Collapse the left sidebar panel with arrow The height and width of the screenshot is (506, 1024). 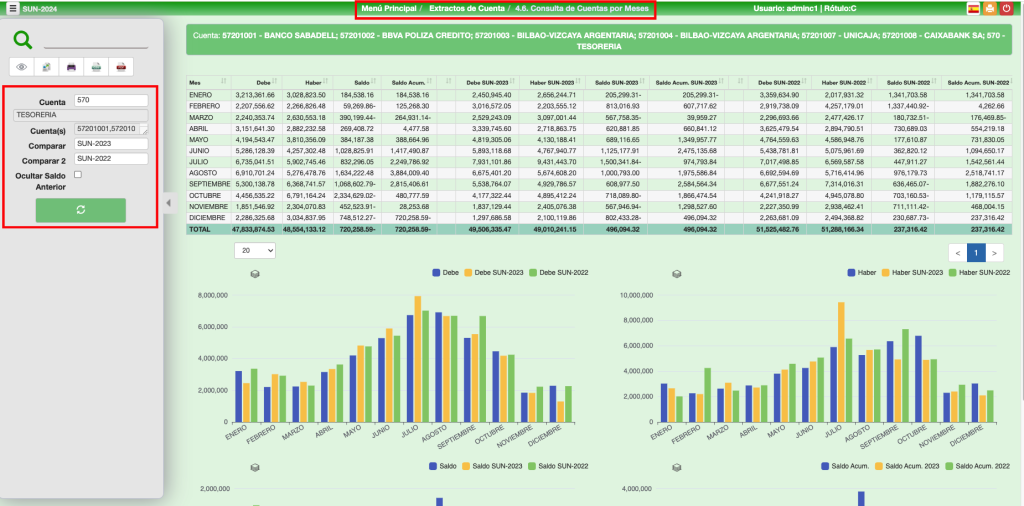click(168, 203)
